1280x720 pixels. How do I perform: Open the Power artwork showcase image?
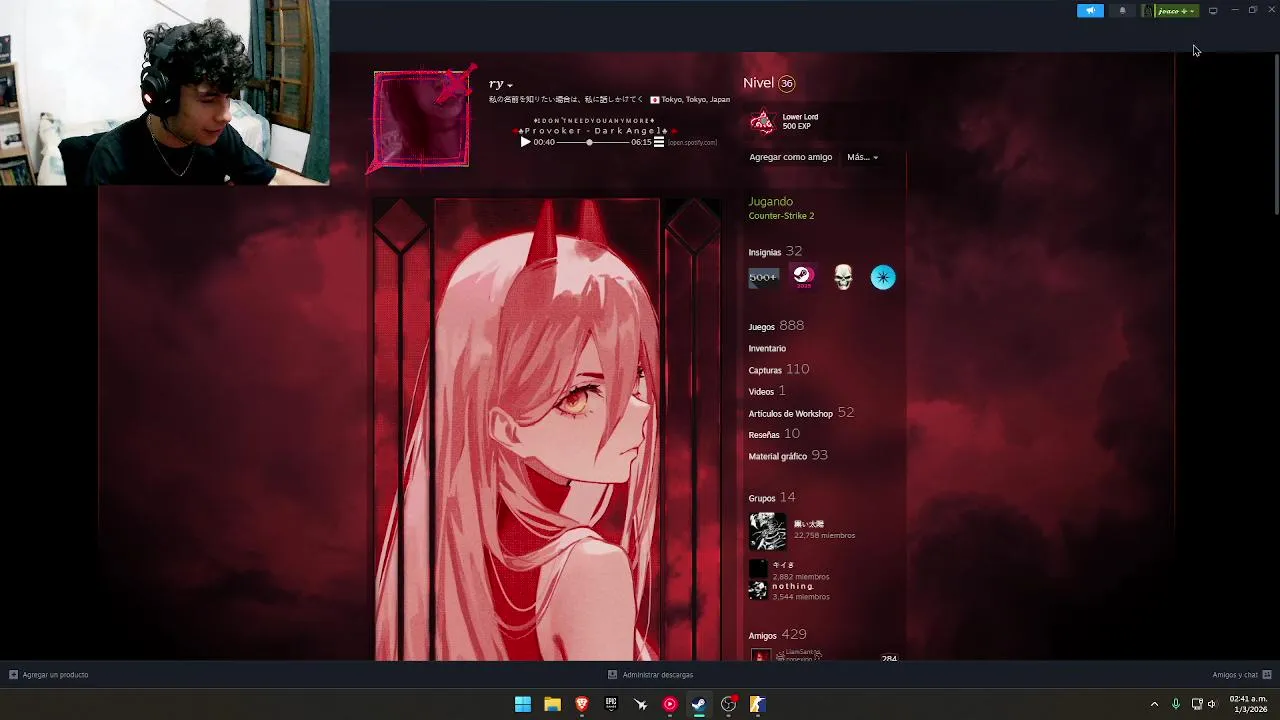click(547, 430)
